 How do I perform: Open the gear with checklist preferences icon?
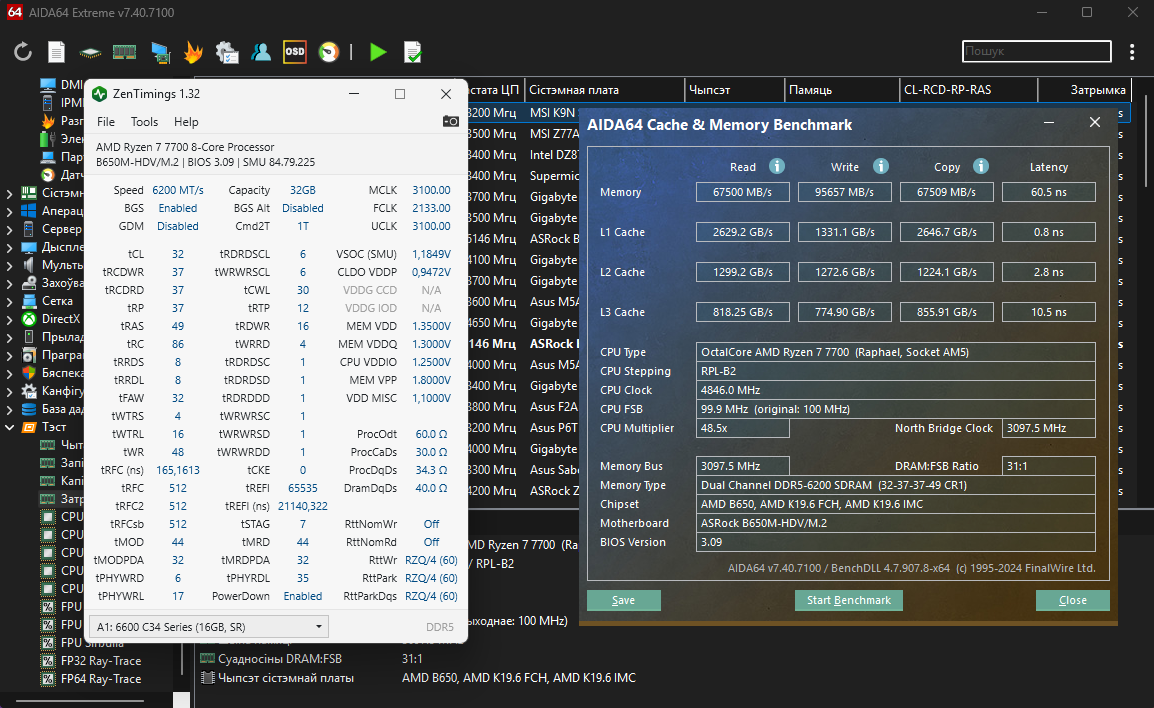[227, 52]
